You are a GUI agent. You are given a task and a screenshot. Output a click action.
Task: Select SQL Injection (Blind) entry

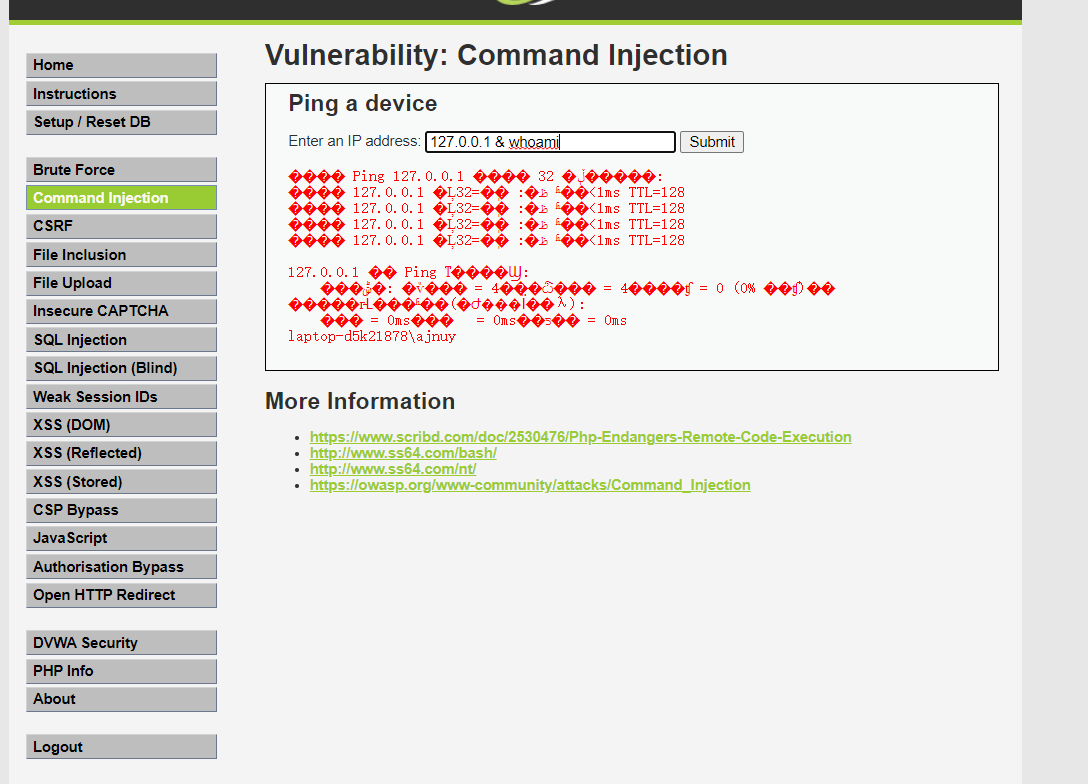pyautogui.click(x=121, y=368)
